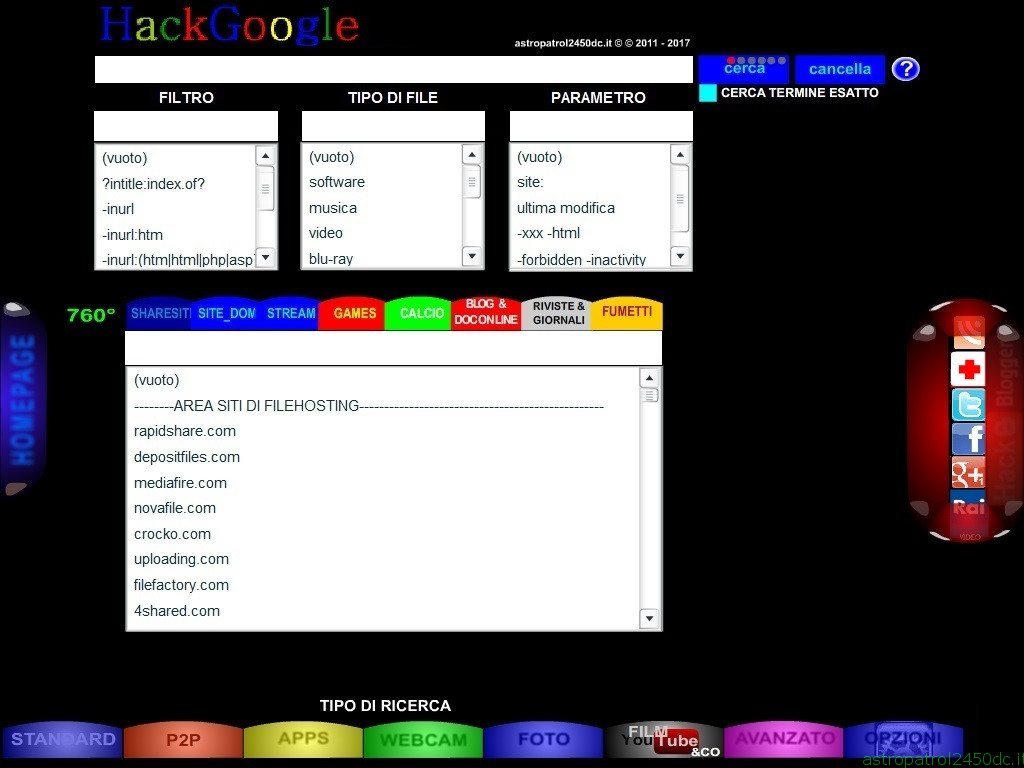Open the Facebook icon
The width and height of the screenshot is (1024, 768).
click(968, 438)
